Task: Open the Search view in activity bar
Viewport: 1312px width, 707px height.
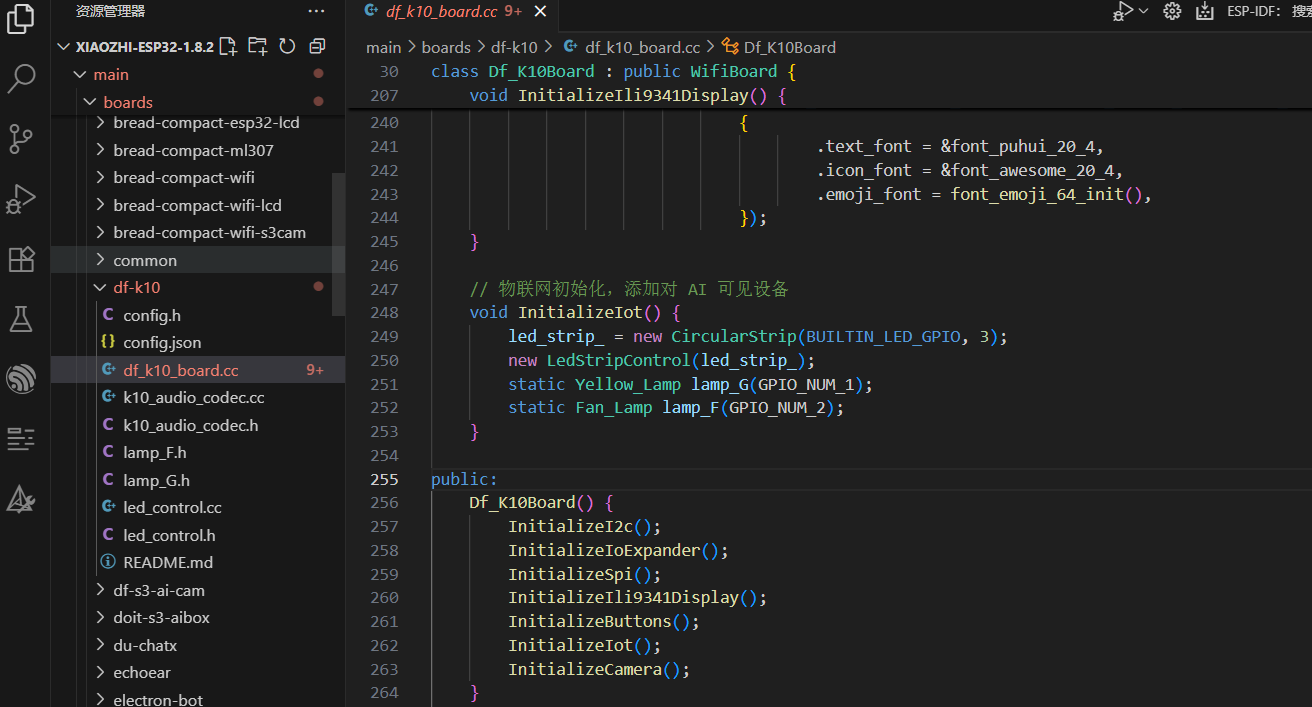Action: pos(21,78)
